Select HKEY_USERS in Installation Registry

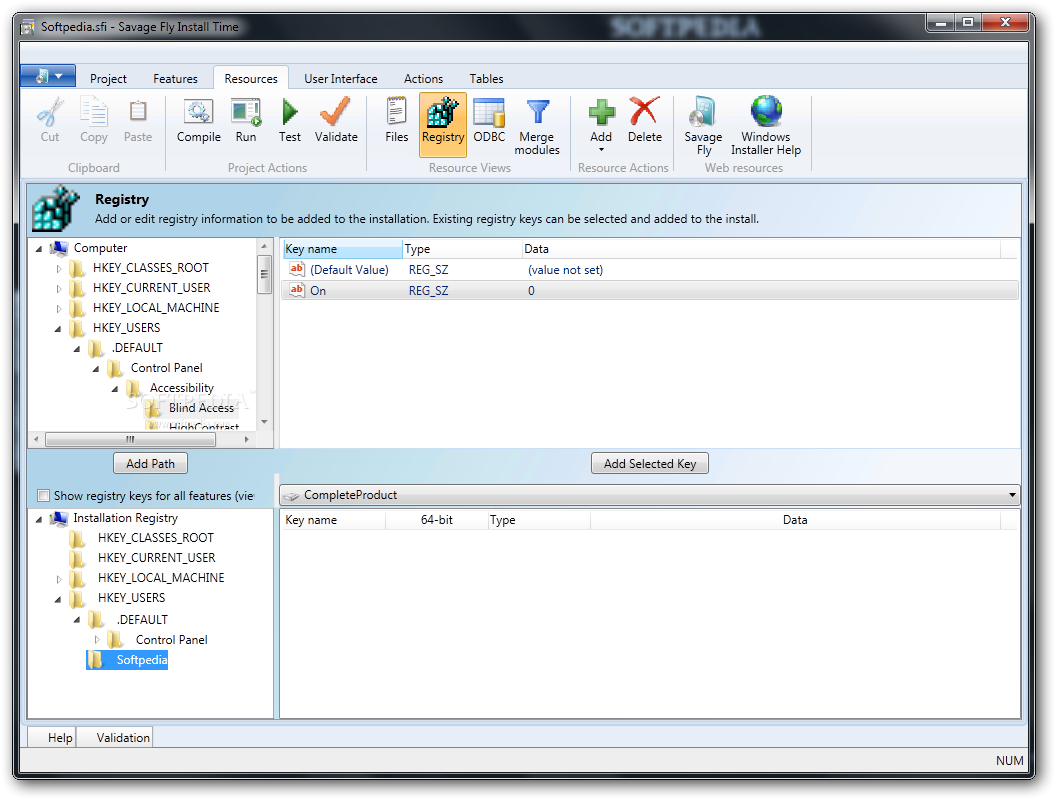coord(131,599)
